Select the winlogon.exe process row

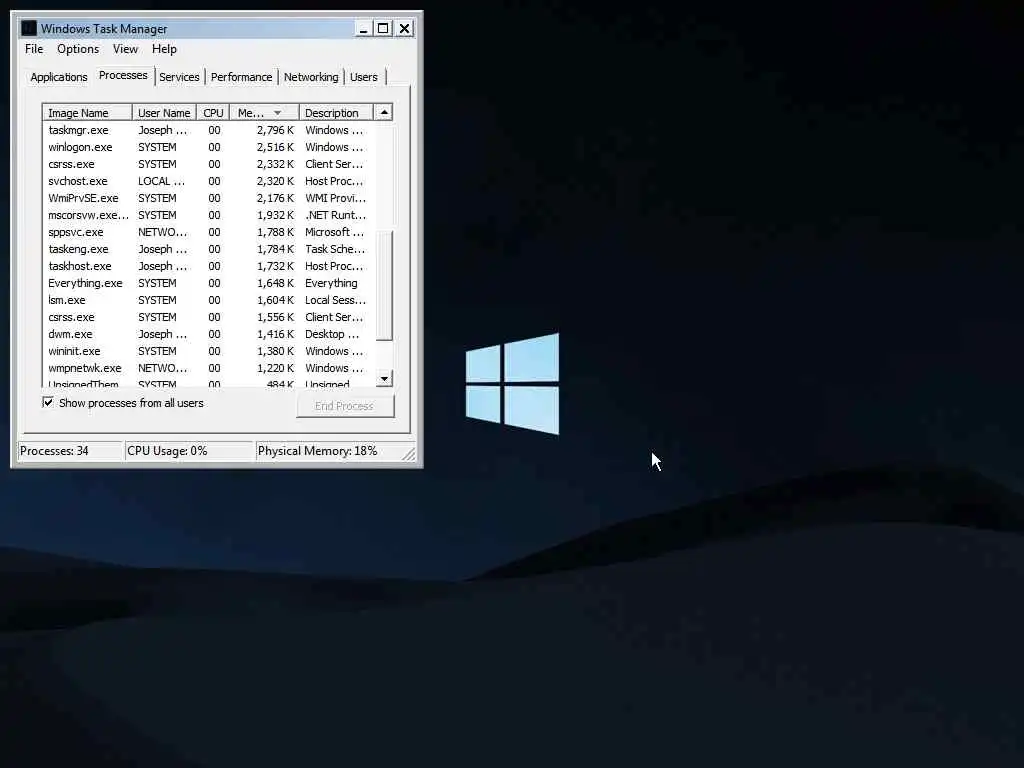coord(209,147)
